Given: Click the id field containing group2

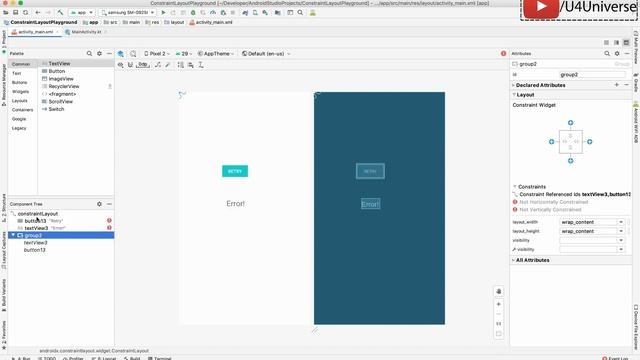Looking at the screenshot, I should click(x=592, y=75).
